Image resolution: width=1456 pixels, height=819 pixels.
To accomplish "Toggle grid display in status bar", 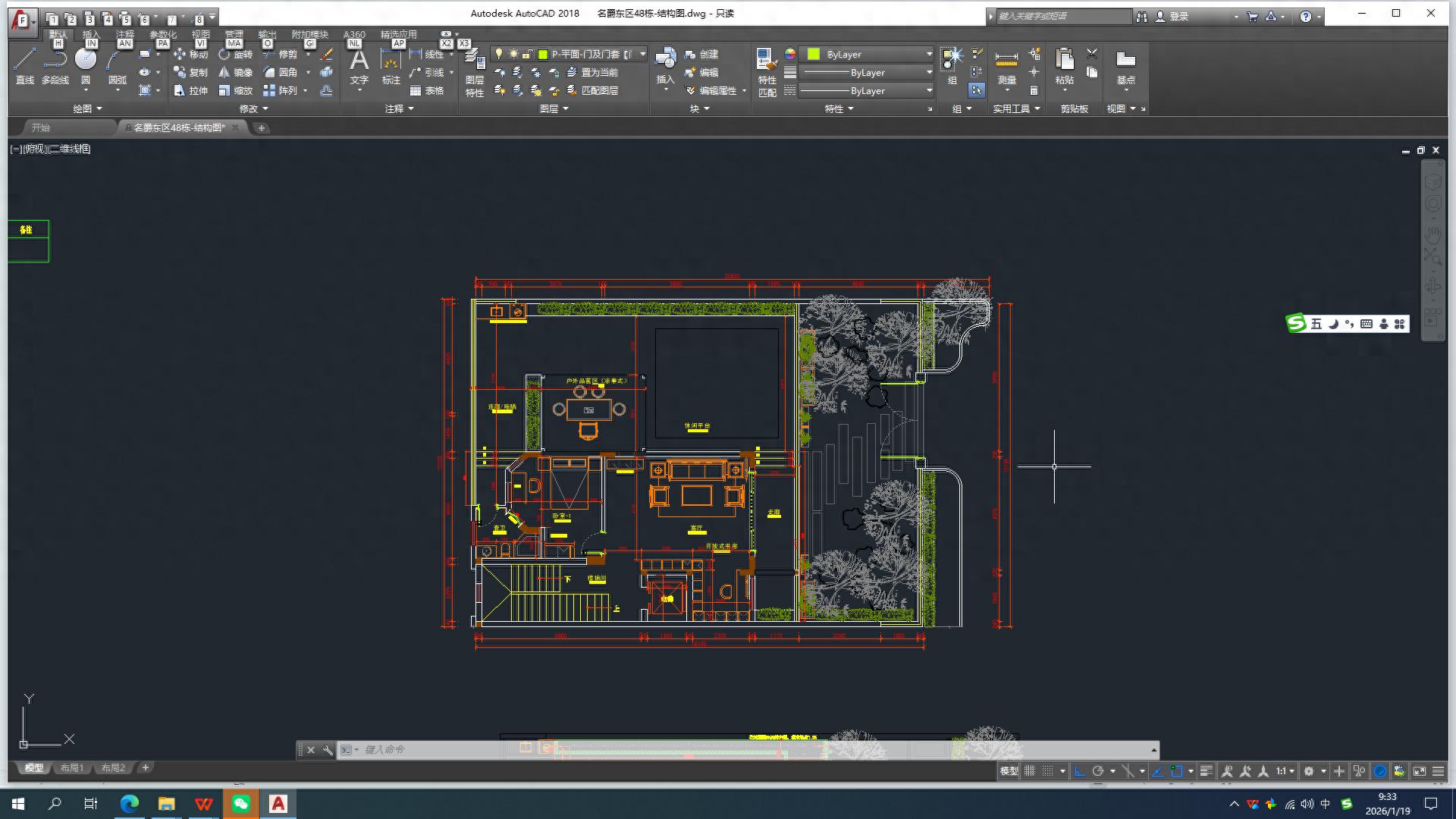I will 1030,771.
